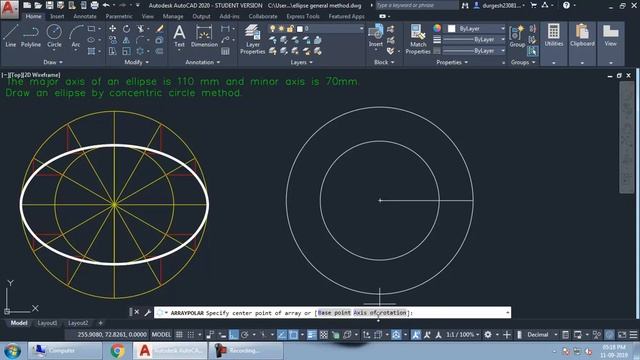
Task: Switch to the Layout1 tab
Action: point(47,323)
